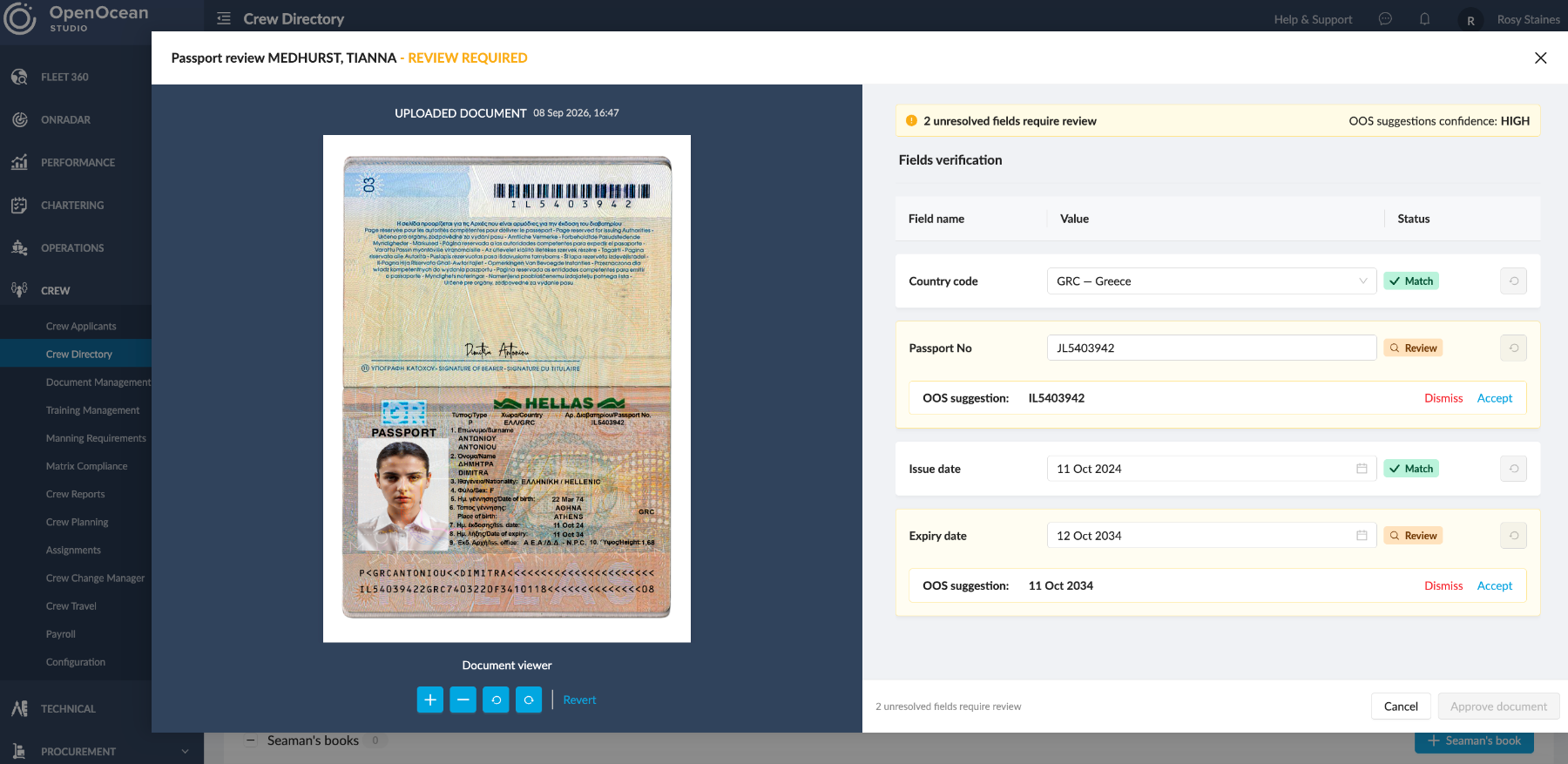Click the Fleet 360 globe icon
Viewport: 1568px width, 764px height.
(x=19, y=77)
